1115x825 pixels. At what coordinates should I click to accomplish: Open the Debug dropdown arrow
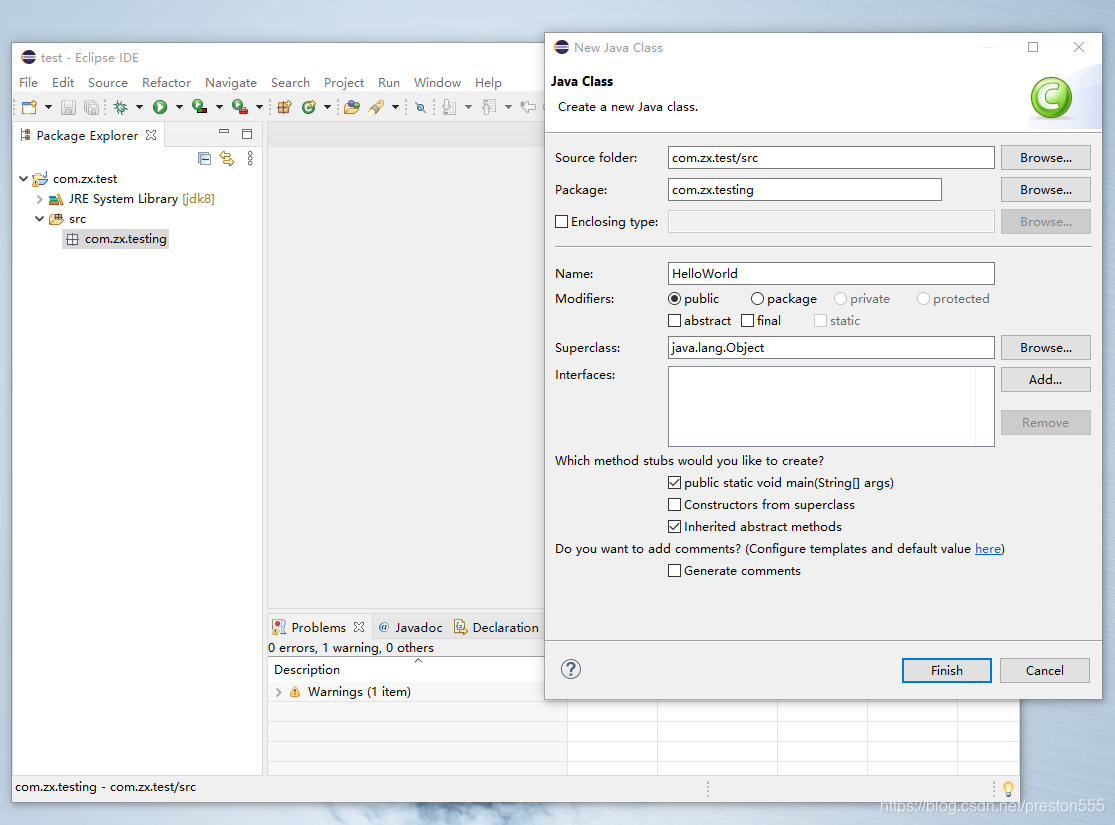[139, 107]
